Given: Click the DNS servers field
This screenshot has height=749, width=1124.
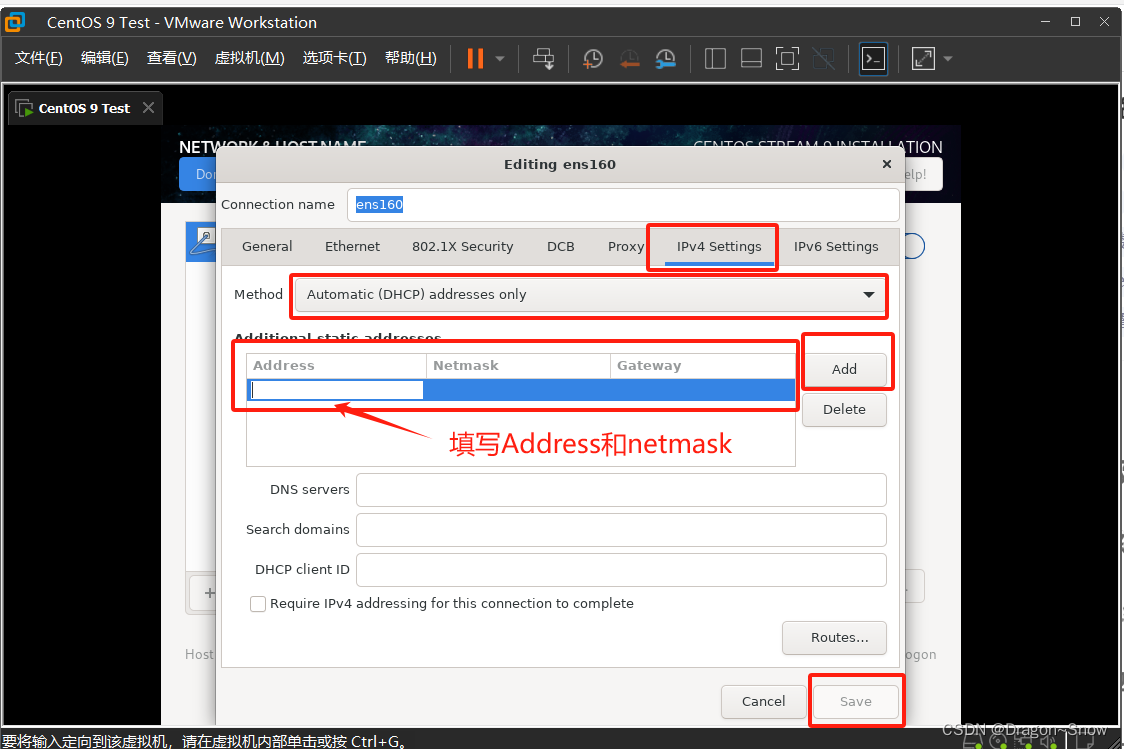Looking at the screenshot, I should [x=621, y=490].
